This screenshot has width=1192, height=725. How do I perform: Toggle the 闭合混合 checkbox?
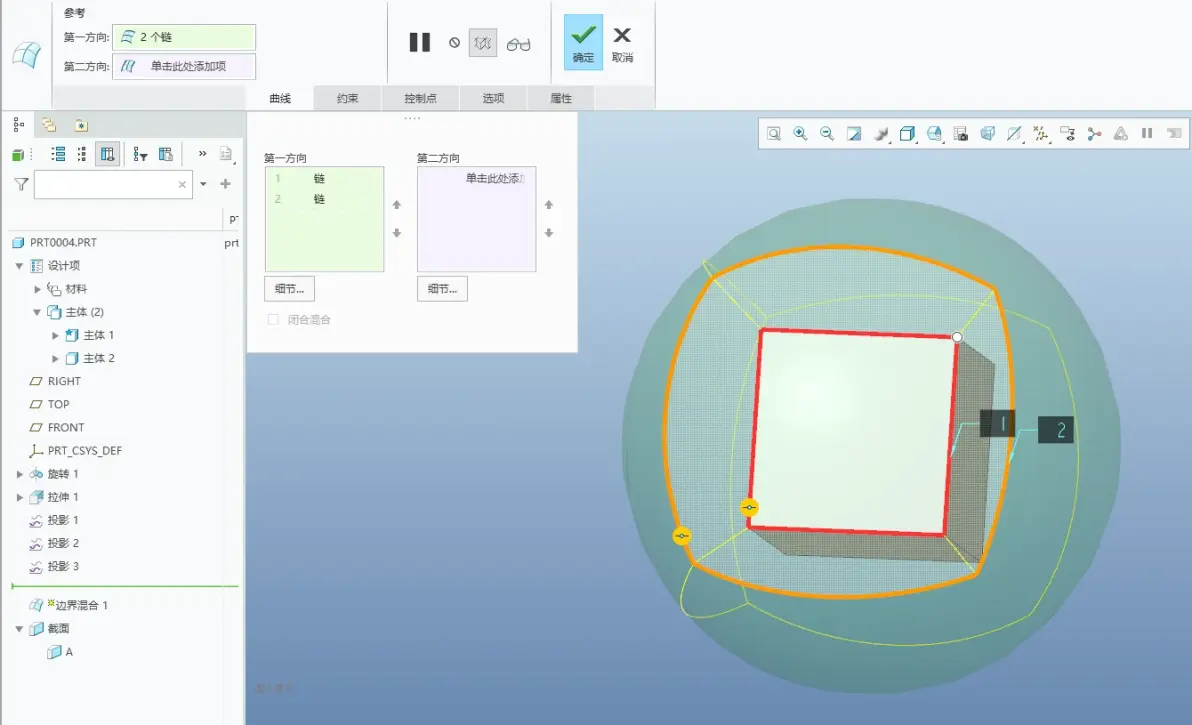coord(273,320)
